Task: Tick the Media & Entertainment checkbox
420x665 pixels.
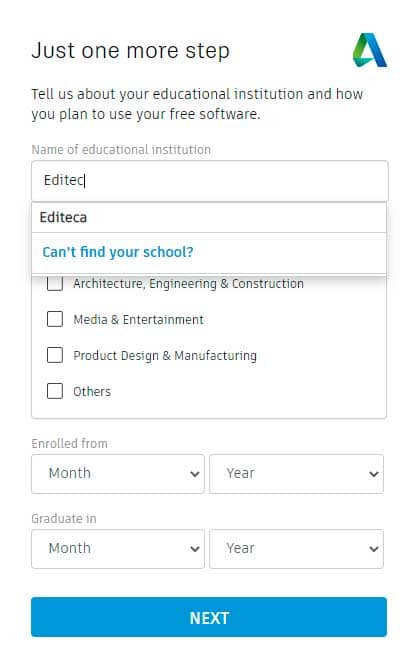Action: tap(55, 319)
